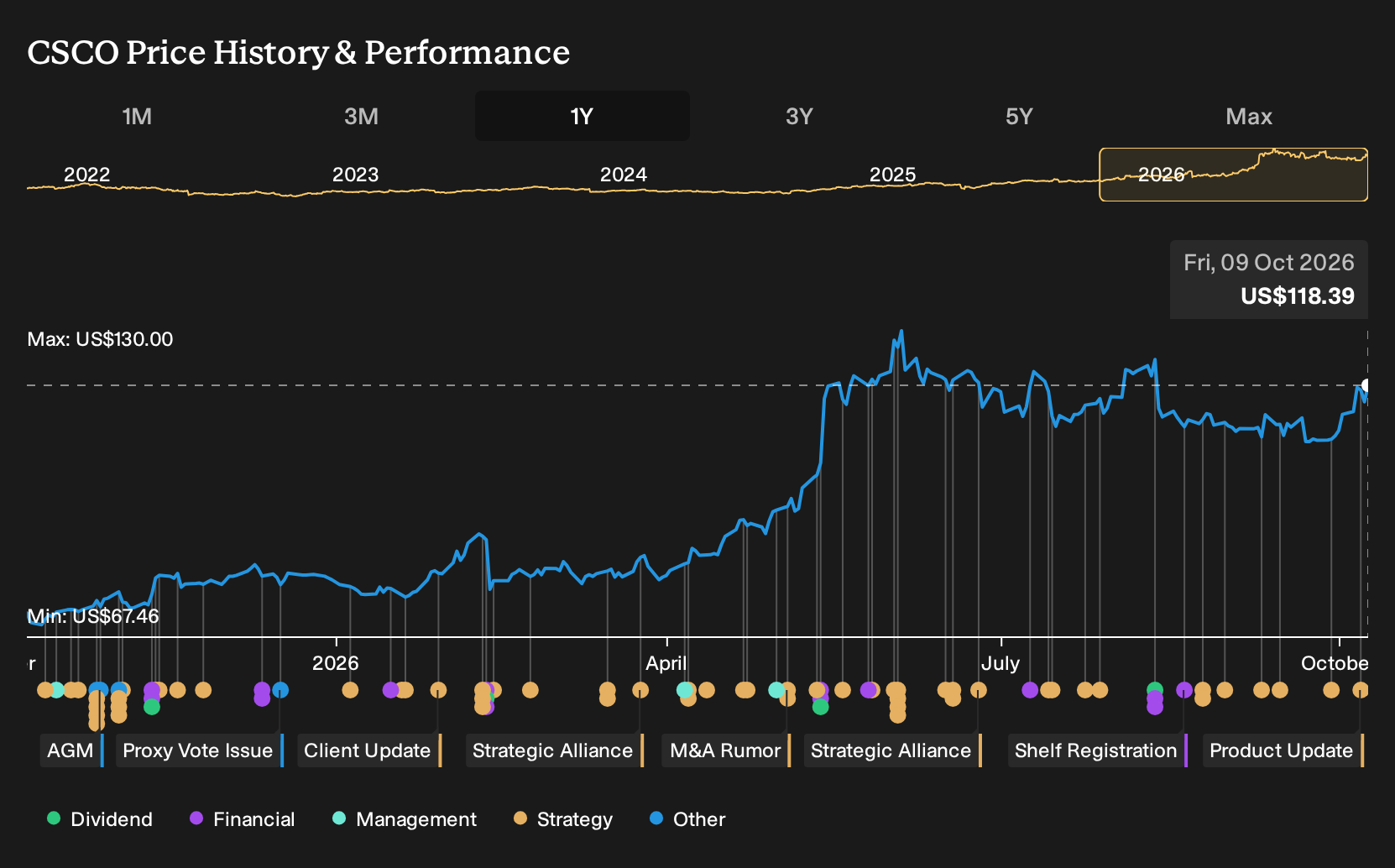Click the Max: US$130.00 label
This screenshot has width=1395, height=868.
(101, 339)
